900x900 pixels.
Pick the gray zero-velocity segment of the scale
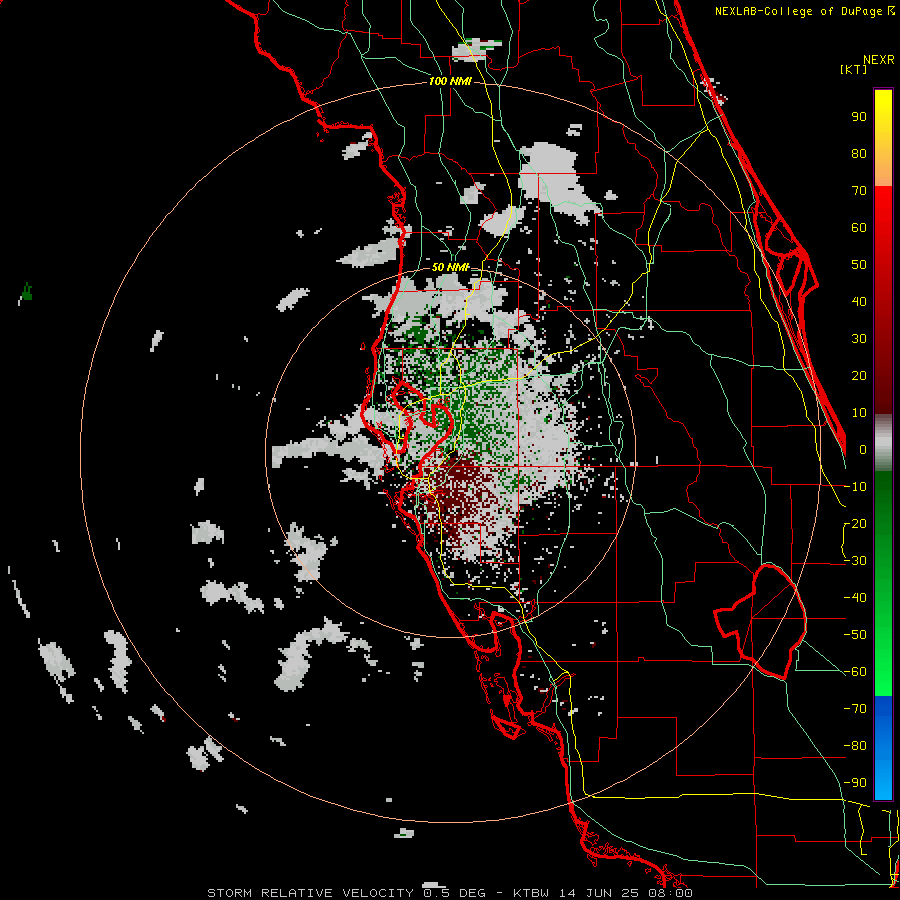883,442
